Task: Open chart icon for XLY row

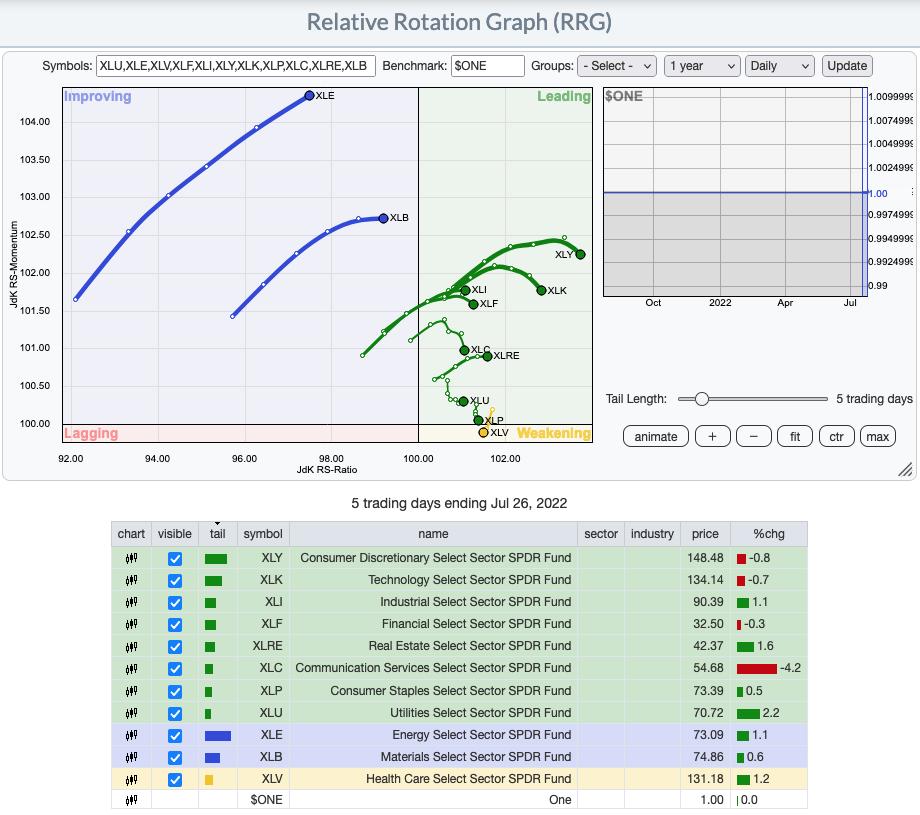Action: click(x=131, y=558)
